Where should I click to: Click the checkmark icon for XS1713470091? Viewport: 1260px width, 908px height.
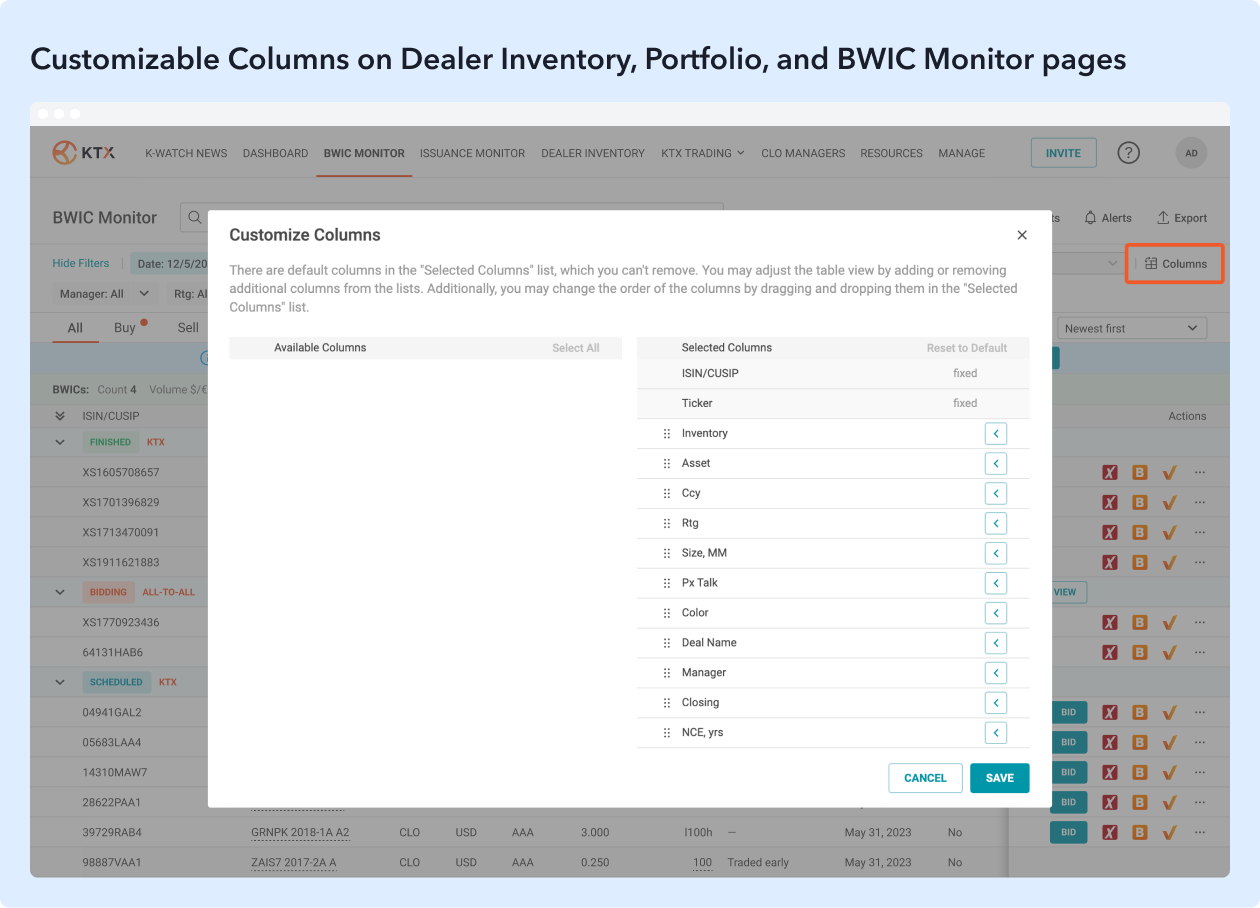[x=1169, y=532]
